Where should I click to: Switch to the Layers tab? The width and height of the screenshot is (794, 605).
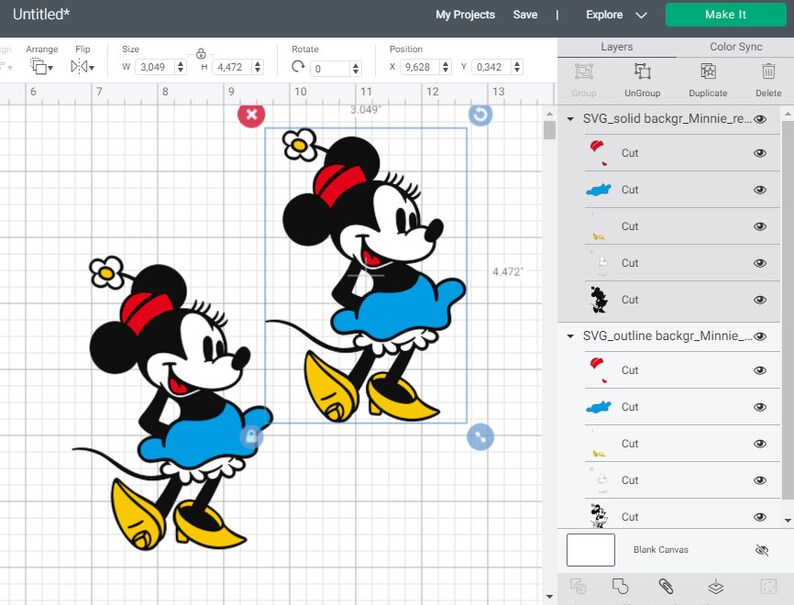tap(617, 47)
